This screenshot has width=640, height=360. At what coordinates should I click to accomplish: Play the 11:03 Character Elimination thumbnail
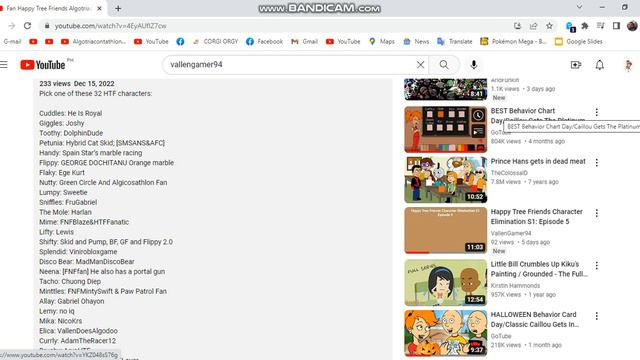(x=446, y=231)
